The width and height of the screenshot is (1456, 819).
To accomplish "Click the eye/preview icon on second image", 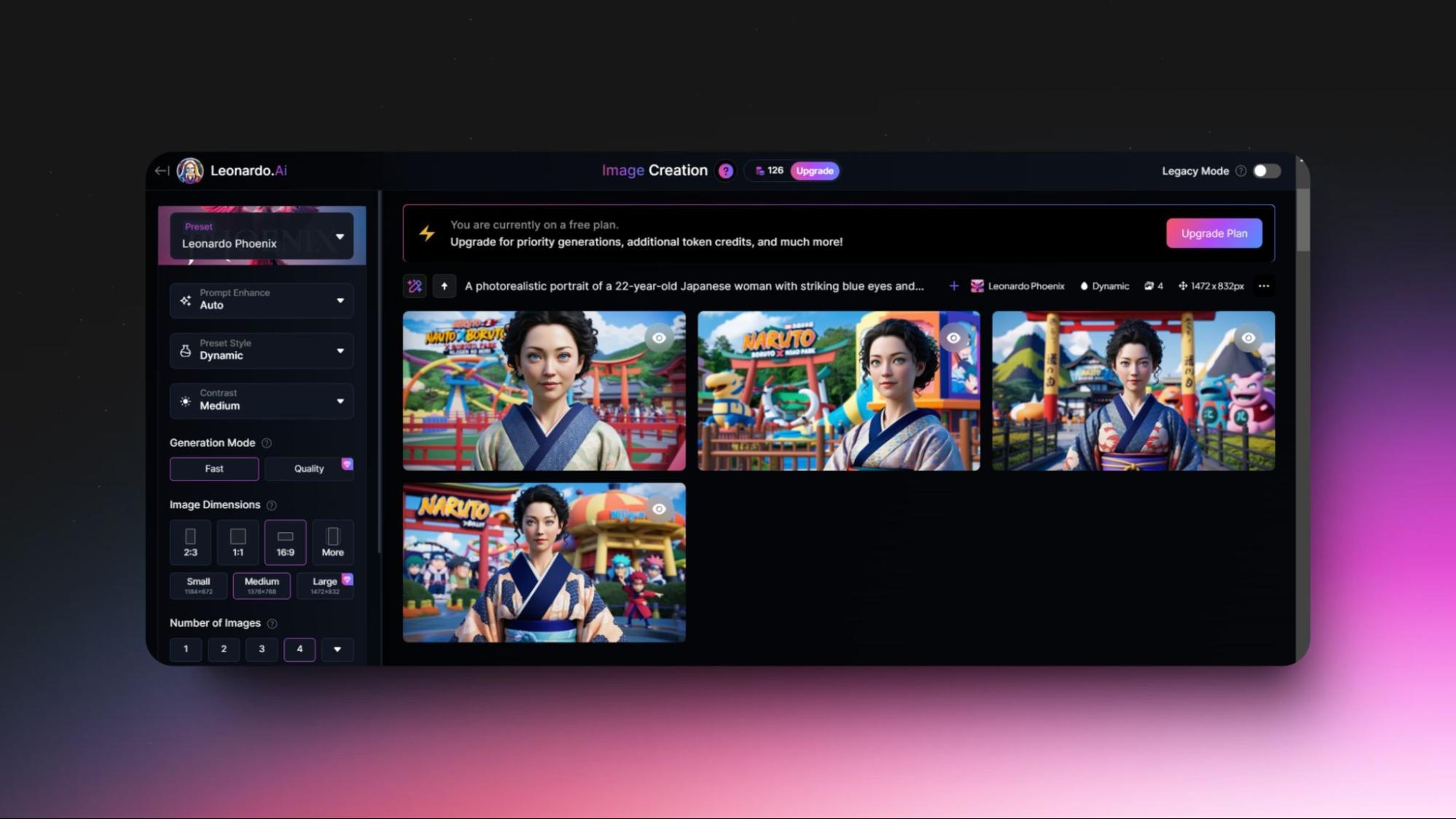I will pos(953,337).
